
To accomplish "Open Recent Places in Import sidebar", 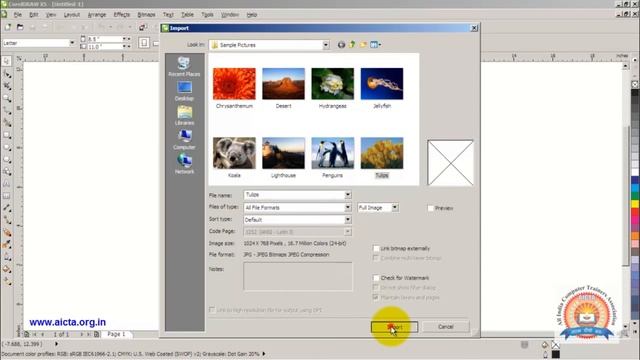I will tap(184, 67).
